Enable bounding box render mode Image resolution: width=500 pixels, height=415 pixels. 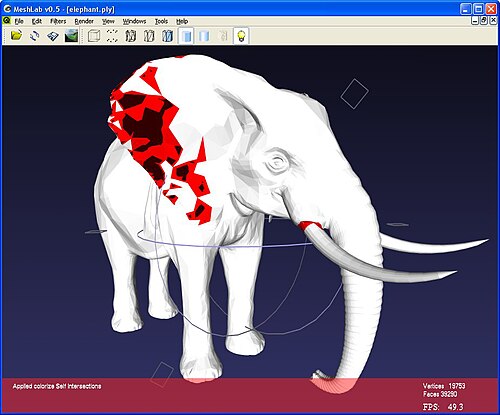click(94, 35)
